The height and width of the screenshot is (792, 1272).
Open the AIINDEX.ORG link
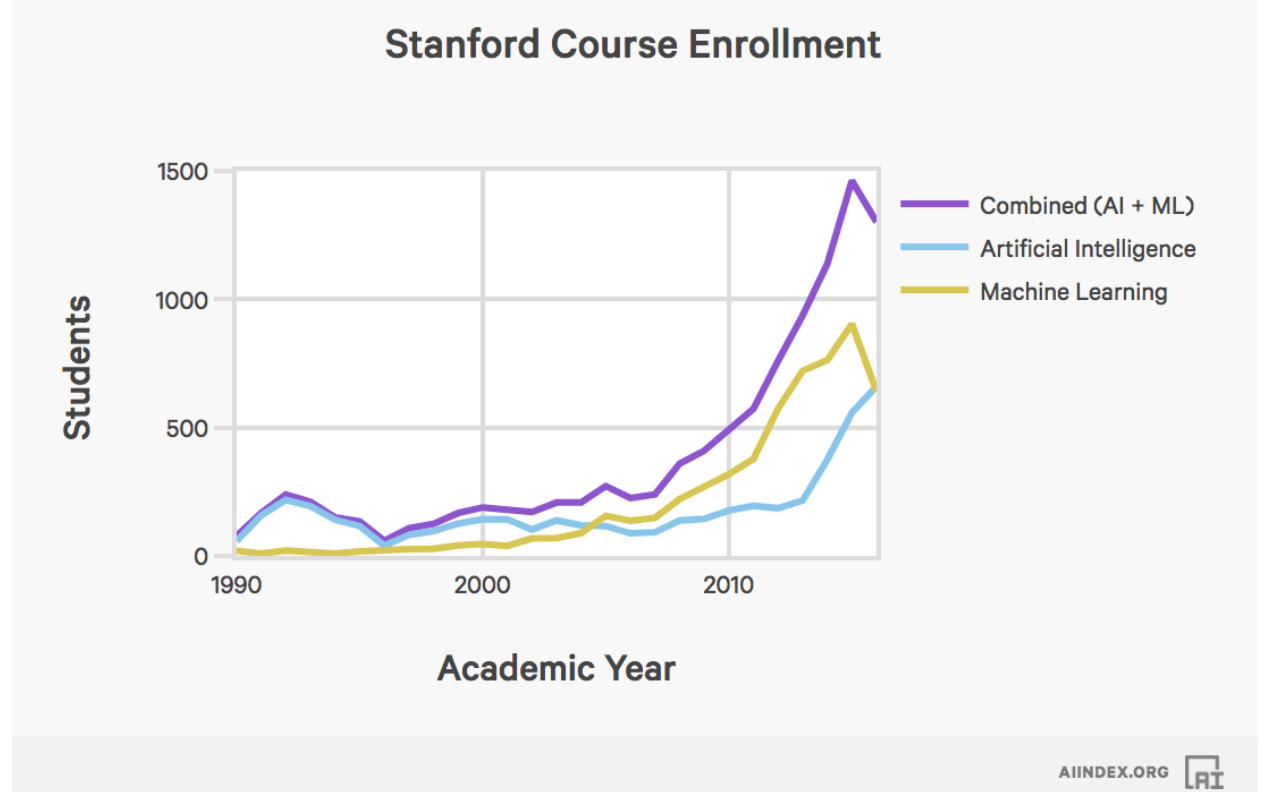coord(1113,772)
